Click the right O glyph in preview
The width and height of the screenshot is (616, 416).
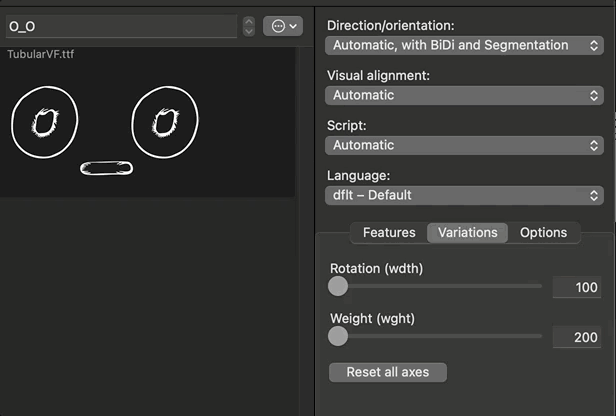(x=165, y=121)
